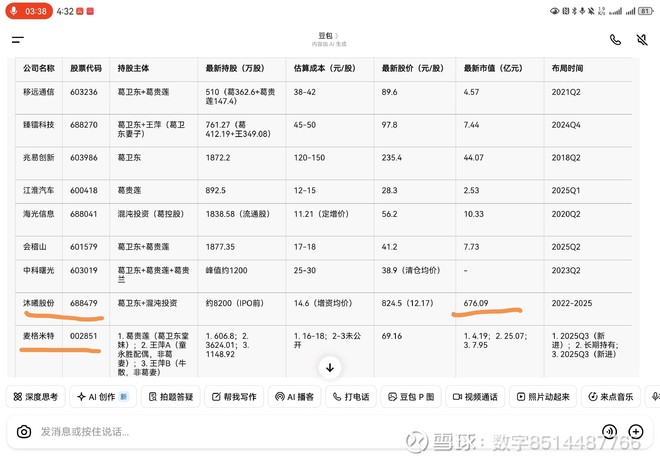Screen dimensions: 660x463
Task: Tap the 最新持股（万股） column header
Action: 235,68
